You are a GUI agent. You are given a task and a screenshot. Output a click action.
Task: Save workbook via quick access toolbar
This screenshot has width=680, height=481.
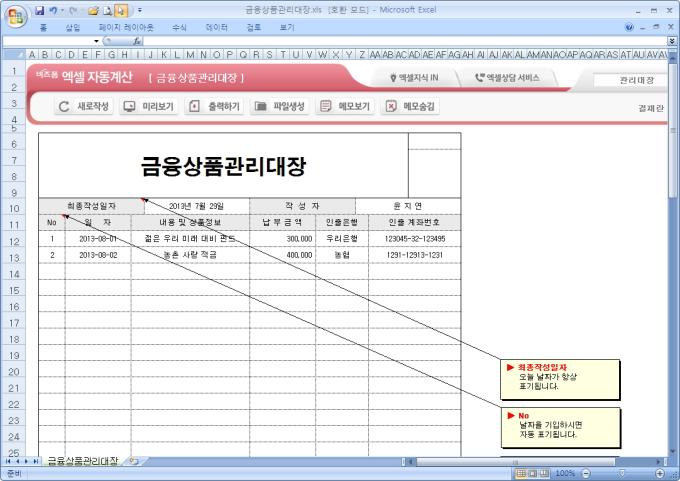(x=39, y=10)
